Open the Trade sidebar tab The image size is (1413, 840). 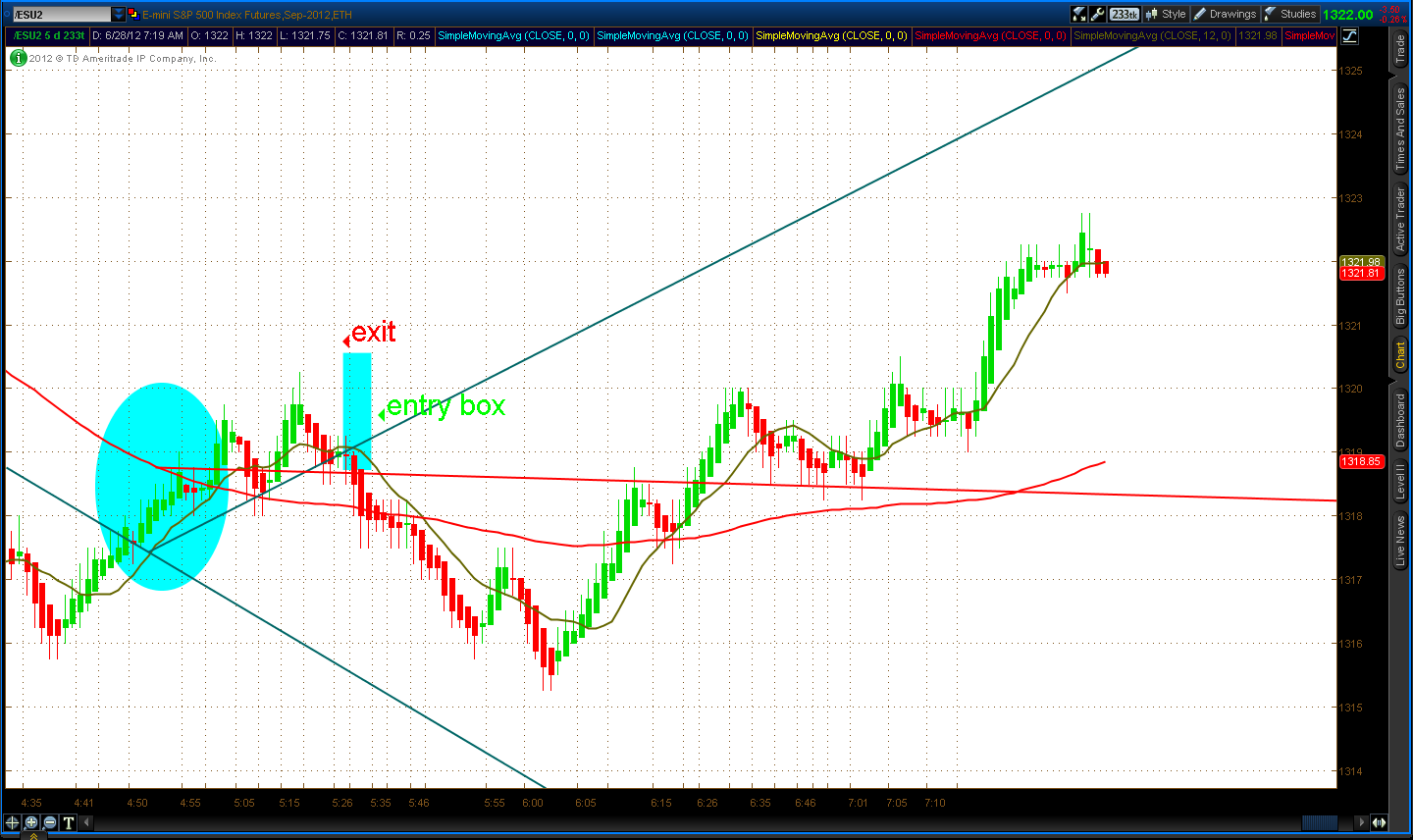[x=1401, y=49]
